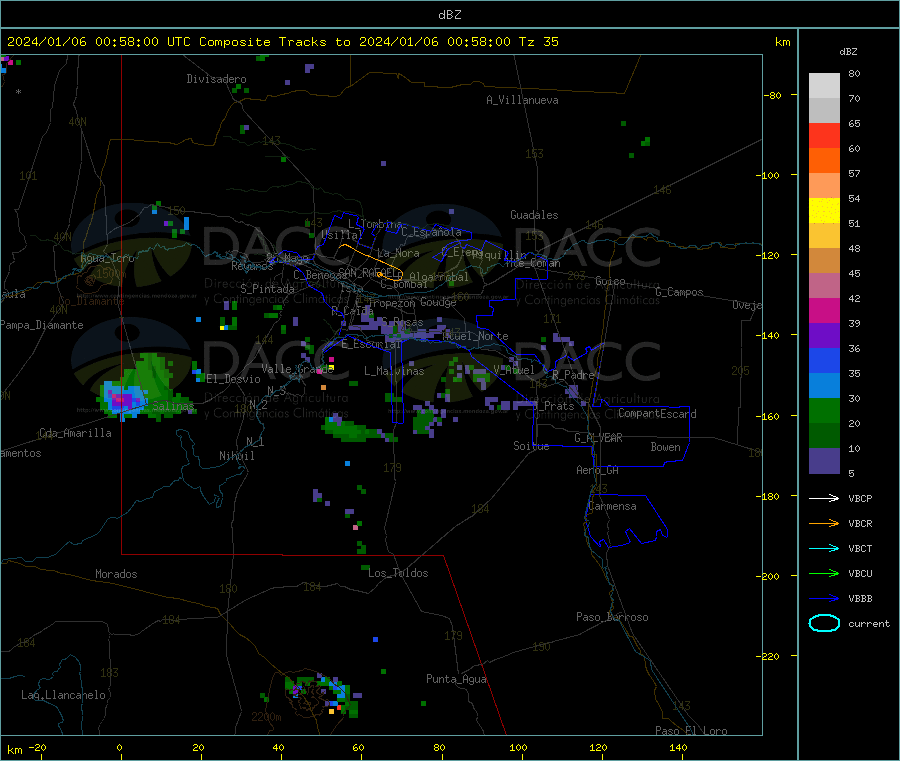Click the 'Pampa_Diamante' map label
900x761 pixels.
tap(42, 325)
